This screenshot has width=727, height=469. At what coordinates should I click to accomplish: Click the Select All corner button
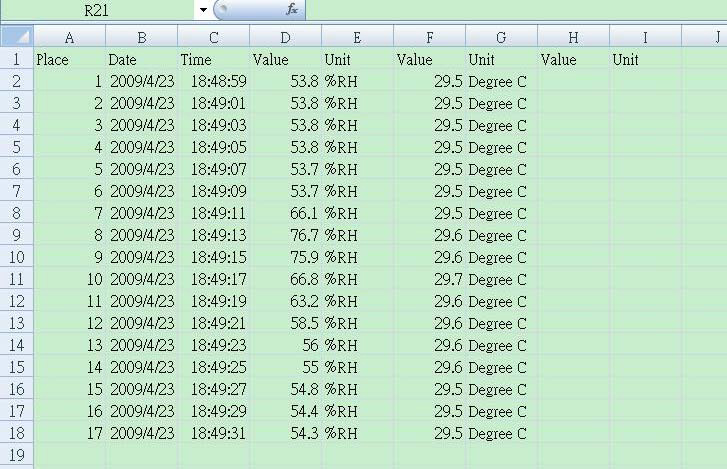pyautogui.click(x=17, y=36)
